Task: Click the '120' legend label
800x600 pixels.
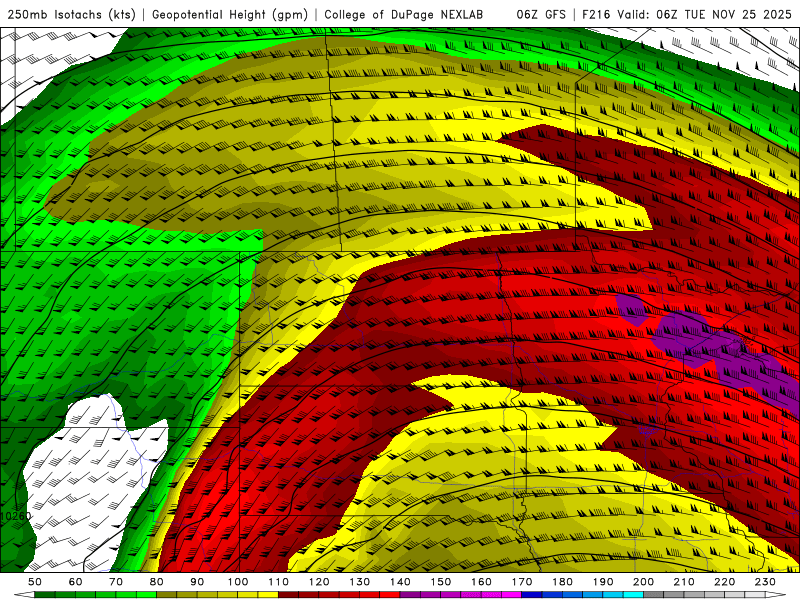Action: coord(319,582)
